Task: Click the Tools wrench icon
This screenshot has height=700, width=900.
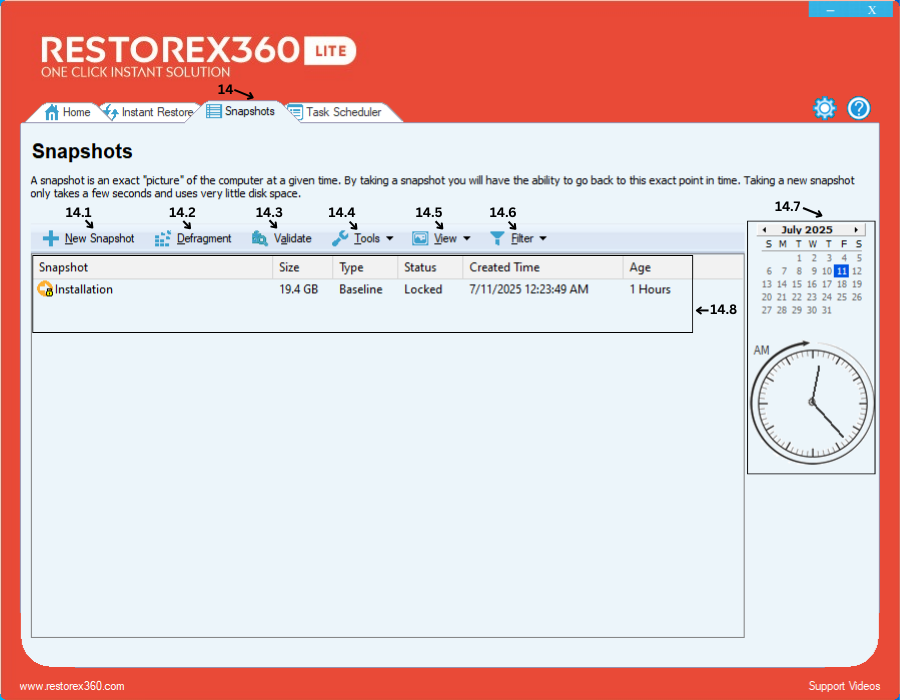Action: coord(340,239)
